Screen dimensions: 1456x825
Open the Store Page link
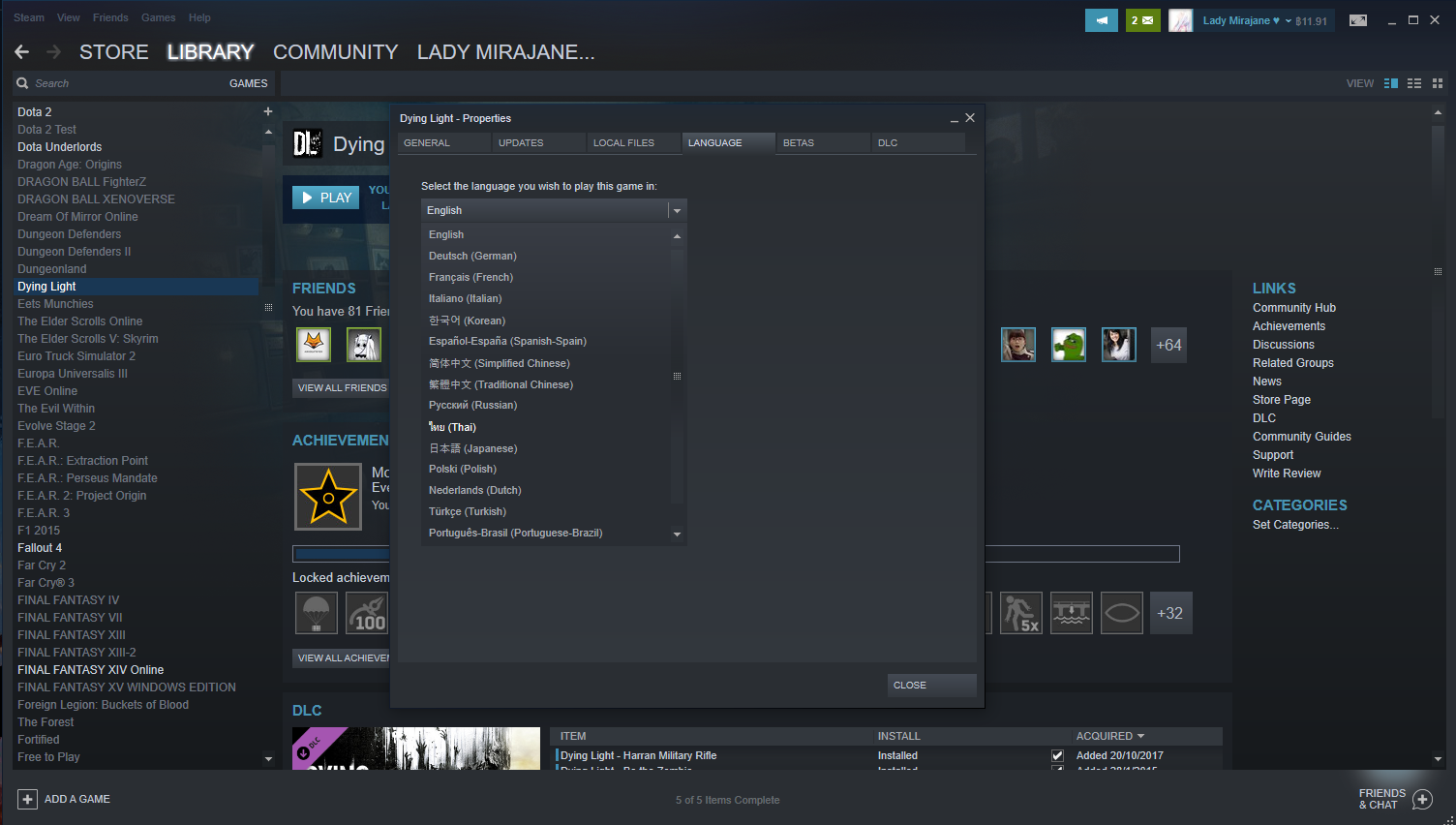coord(1282,400)
